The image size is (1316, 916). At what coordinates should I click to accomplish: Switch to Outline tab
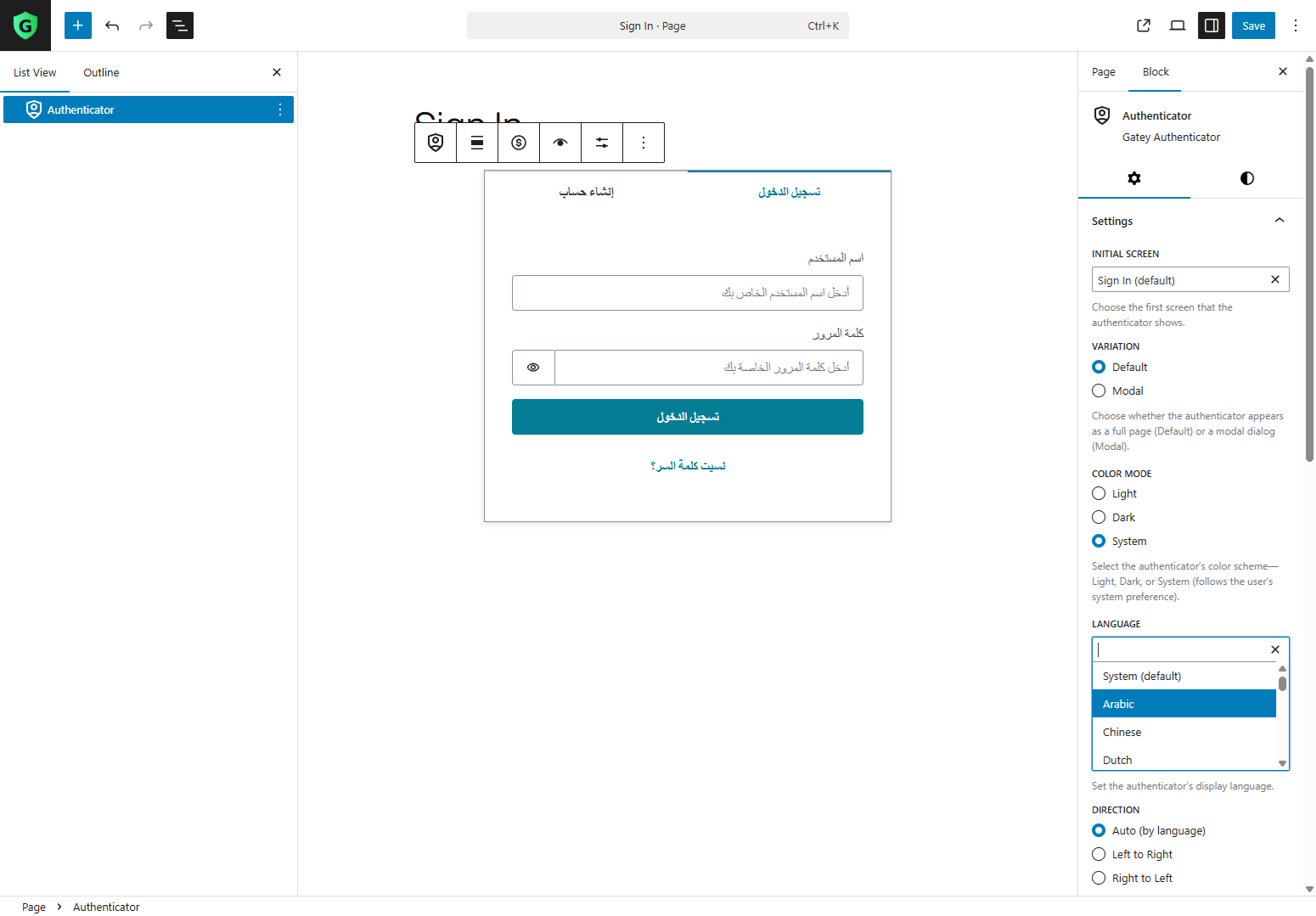pos(101,72)
